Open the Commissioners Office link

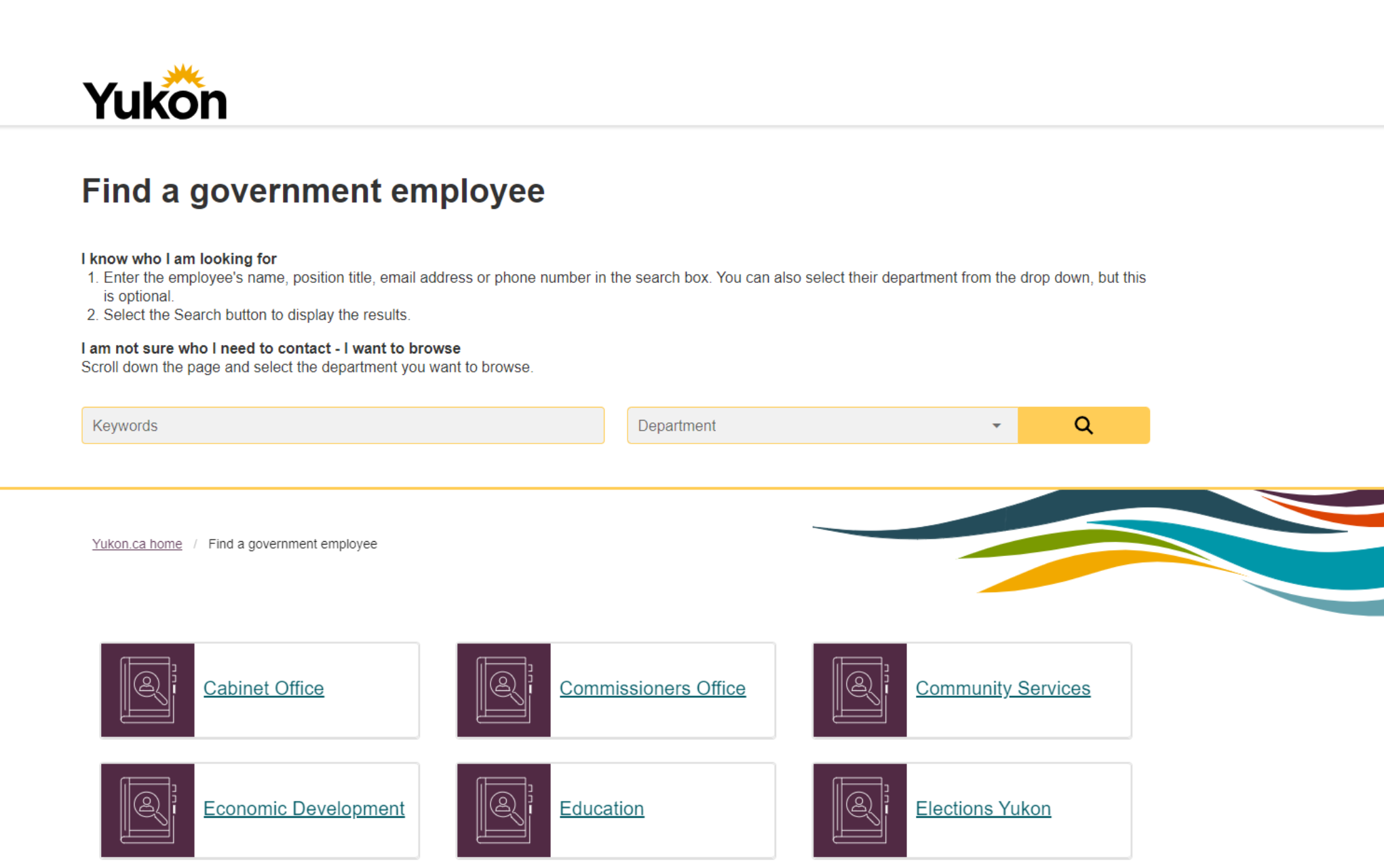click(x=652, y=688)
